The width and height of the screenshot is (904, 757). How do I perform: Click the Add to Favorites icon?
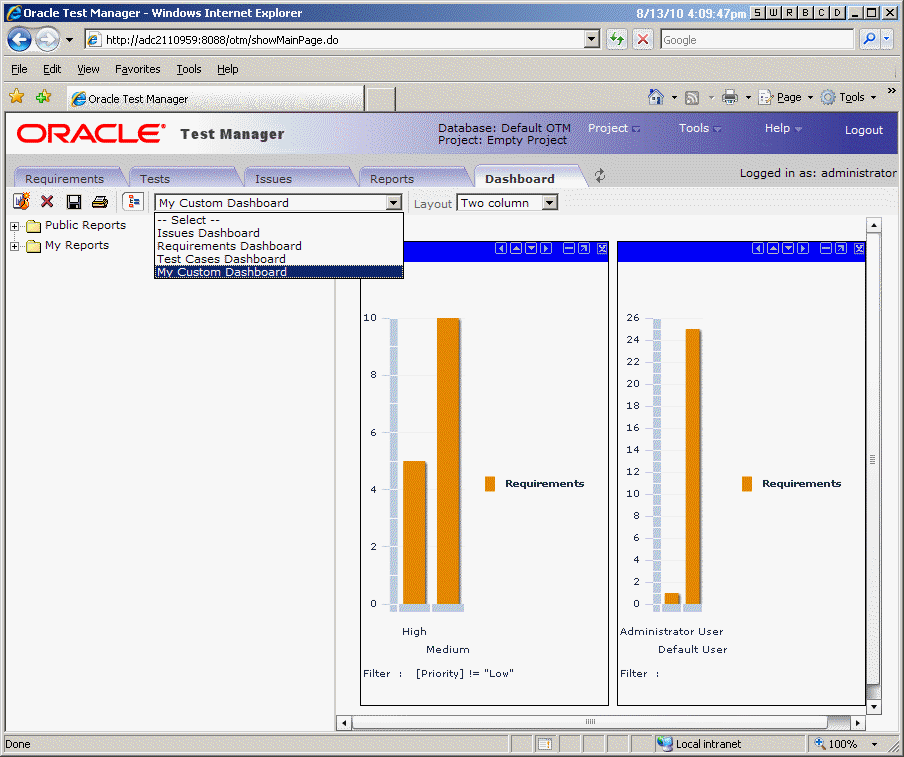[43, 97]
